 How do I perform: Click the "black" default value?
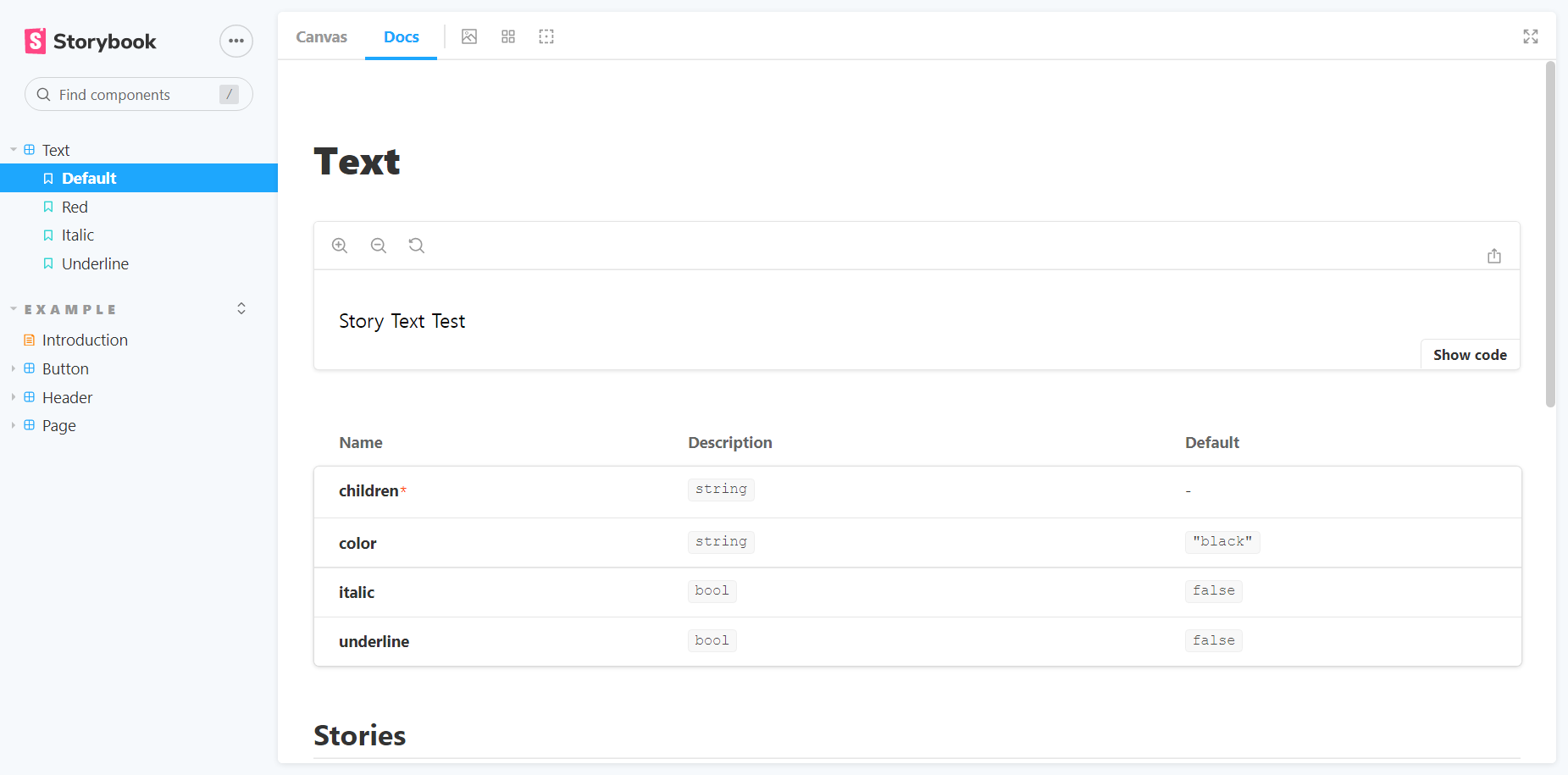click(x=1222, y=542)
